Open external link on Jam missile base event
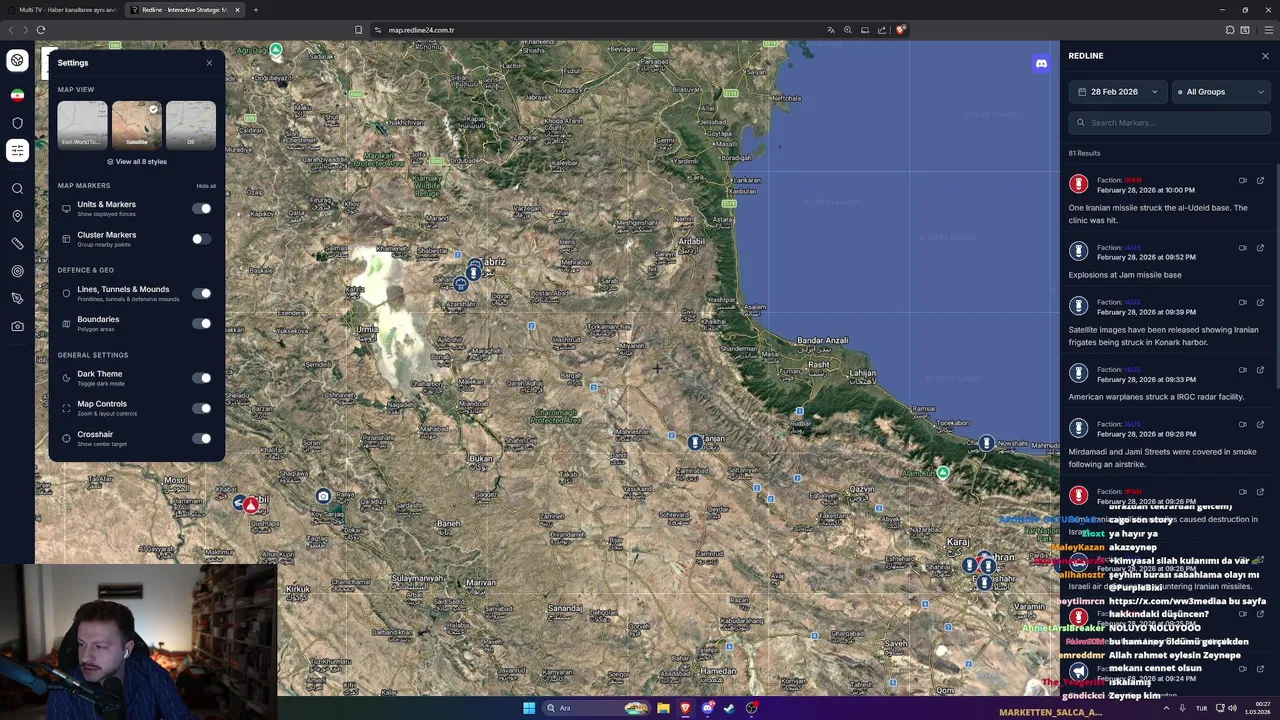The width and height of the screenshot is (1280, 720). 1260,248
